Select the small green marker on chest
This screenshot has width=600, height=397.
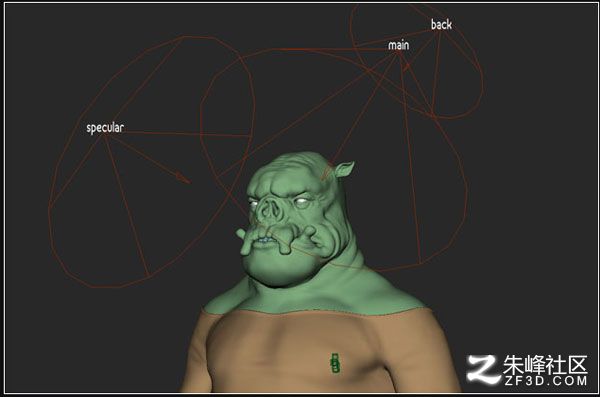[336, 363]
